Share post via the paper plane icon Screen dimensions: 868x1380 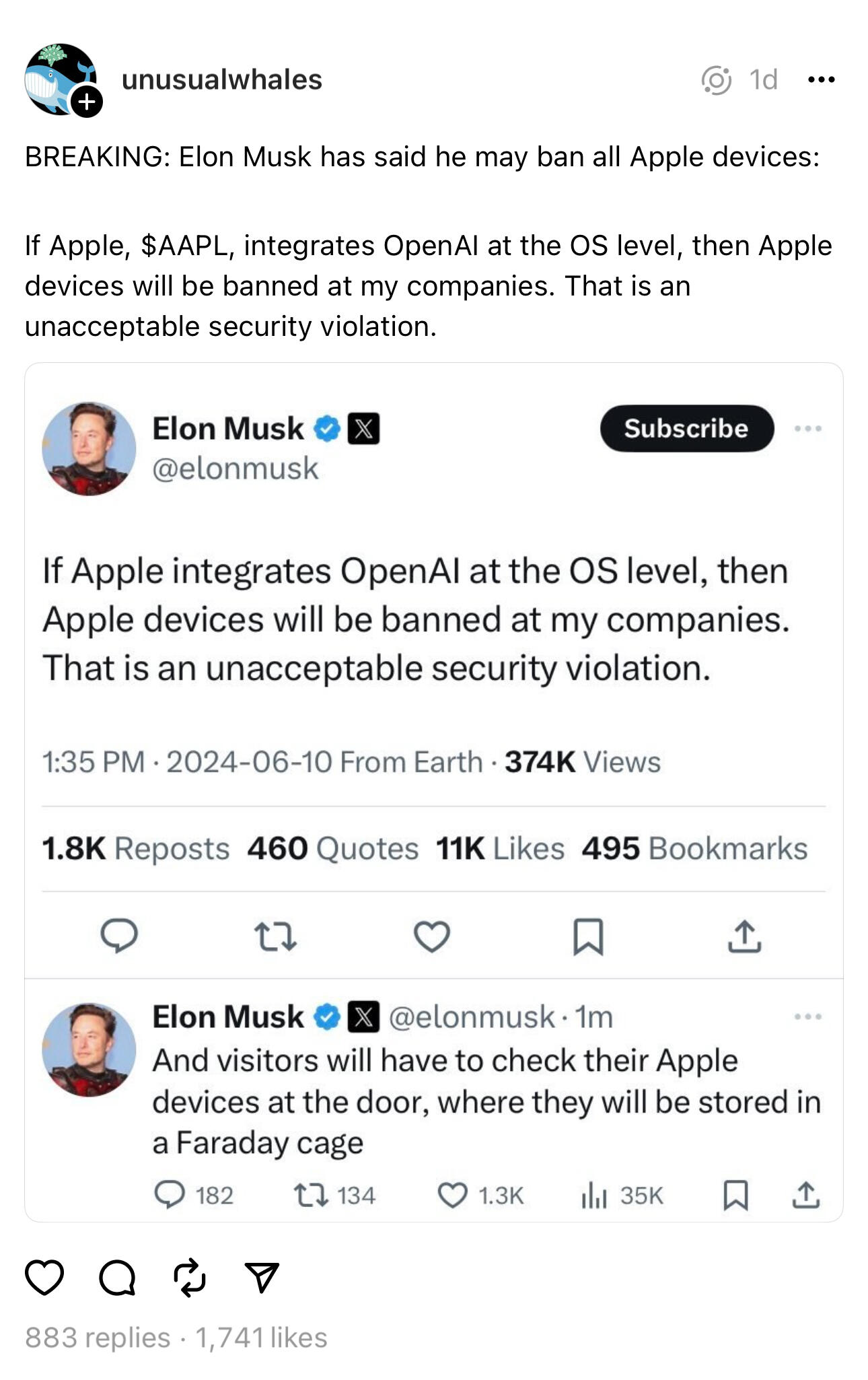pyautogui.click(x=262, y=1277)
